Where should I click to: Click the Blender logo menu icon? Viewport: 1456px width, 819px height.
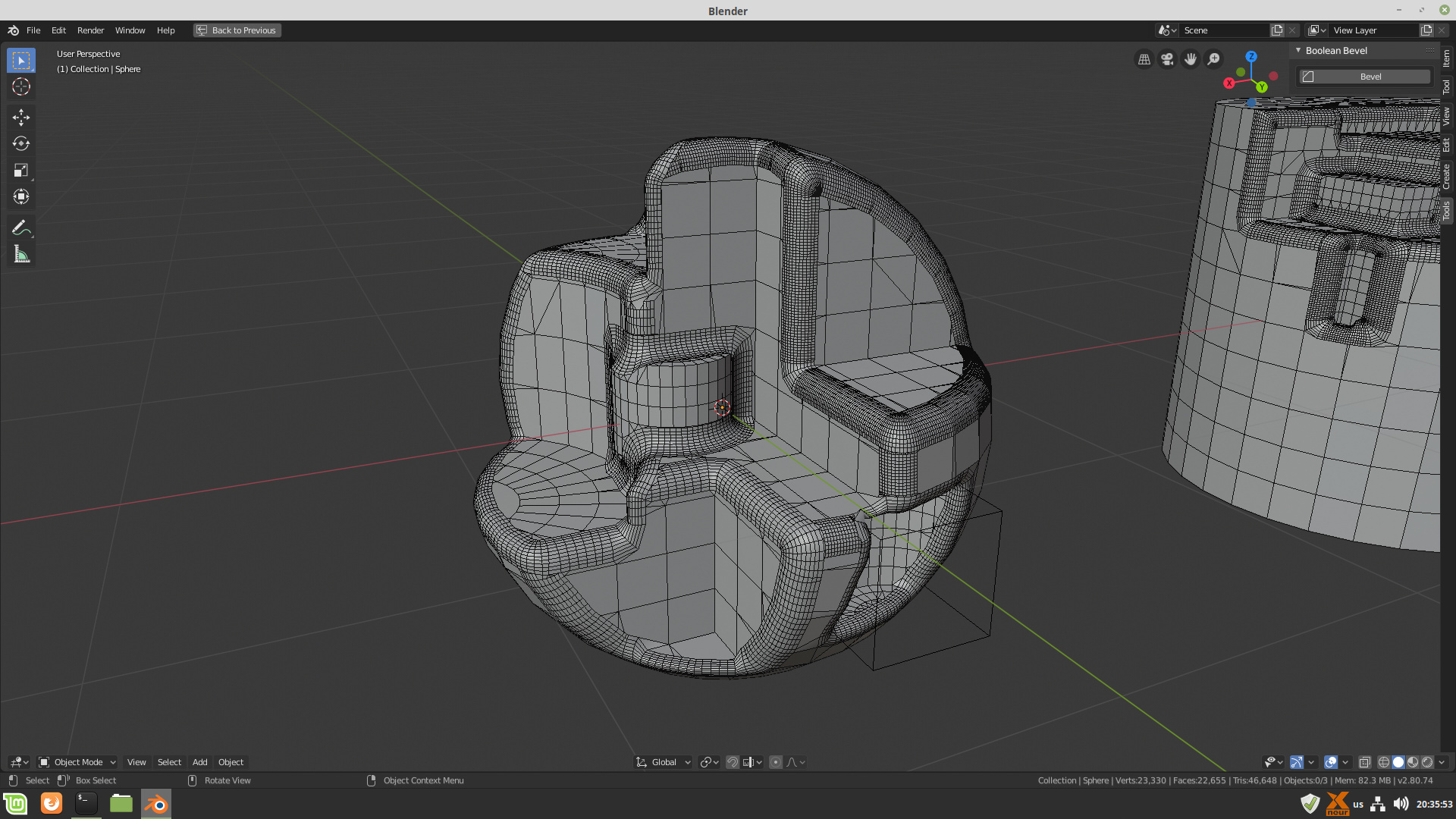pyautogui.click(x=13, y=30)
